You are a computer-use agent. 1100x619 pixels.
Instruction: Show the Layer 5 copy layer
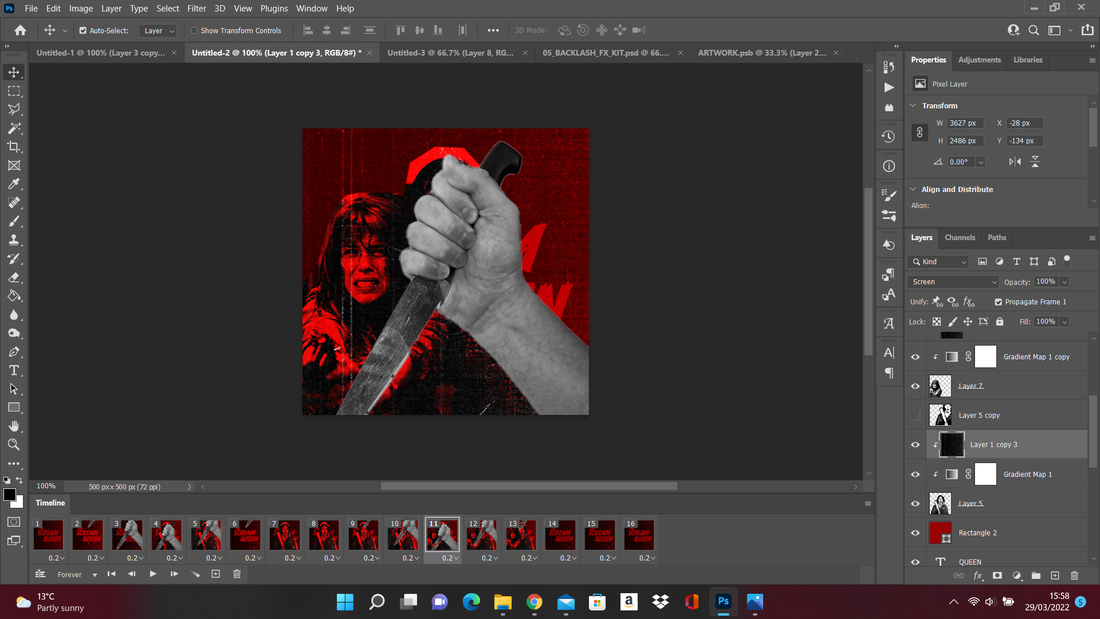pos(915,415)
